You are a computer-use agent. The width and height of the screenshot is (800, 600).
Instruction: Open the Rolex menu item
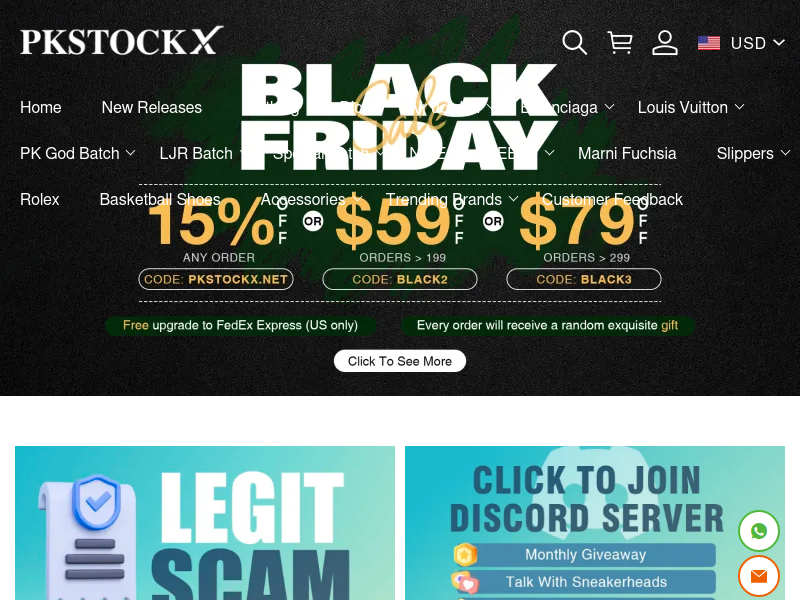click(x=40, y=199)
